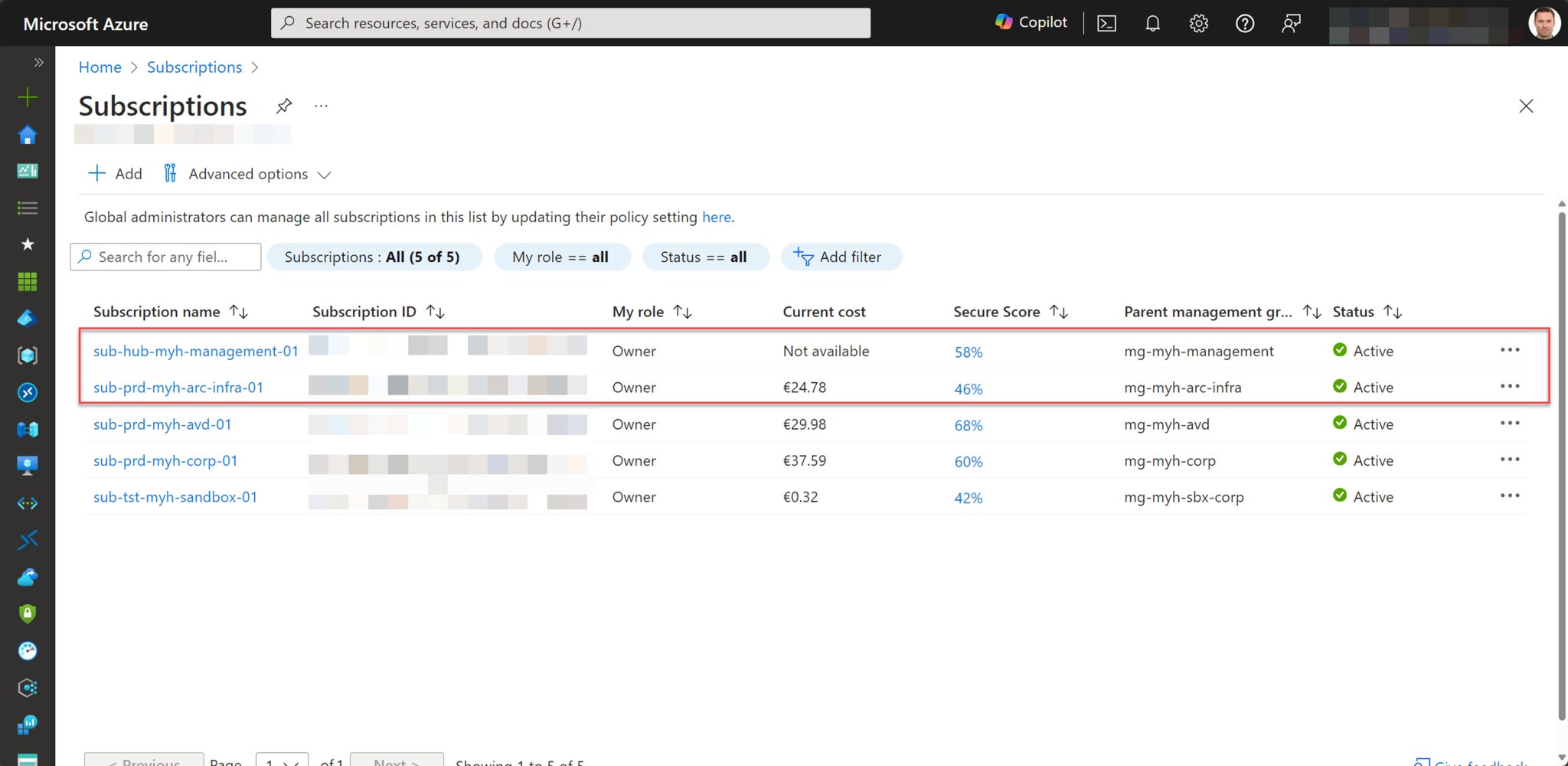Image resolution: width=1568 pixels, height=766 pixels.
Task: Open Cloud Shell from the top bar
Action: pos(1106,23)
